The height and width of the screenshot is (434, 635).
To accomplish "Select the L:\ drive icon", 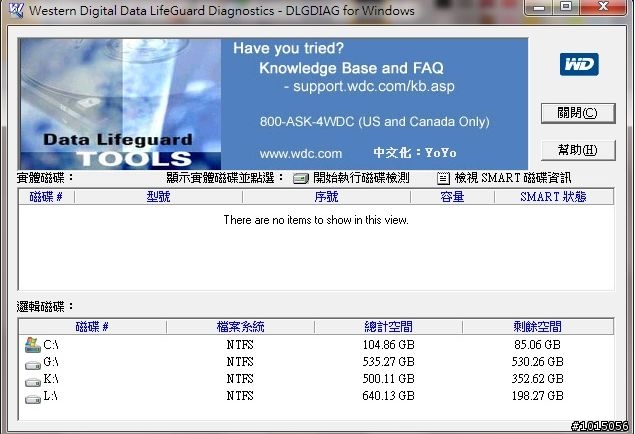I will coord(33,399).
